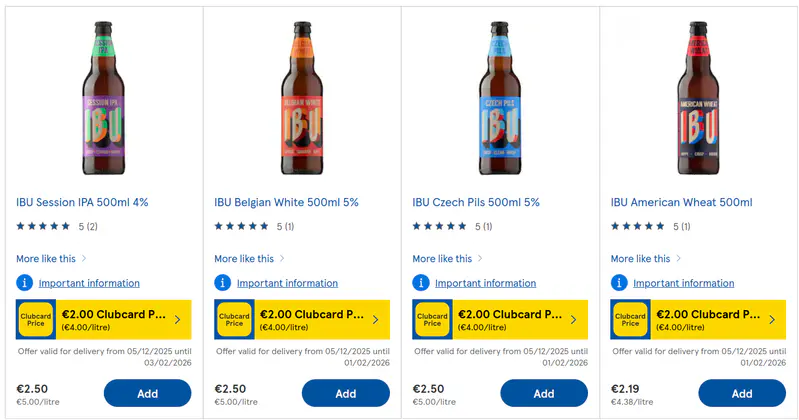The image size is (799, 420).
Task: Click star rating of IBU Session IPA
Action: 44,226
